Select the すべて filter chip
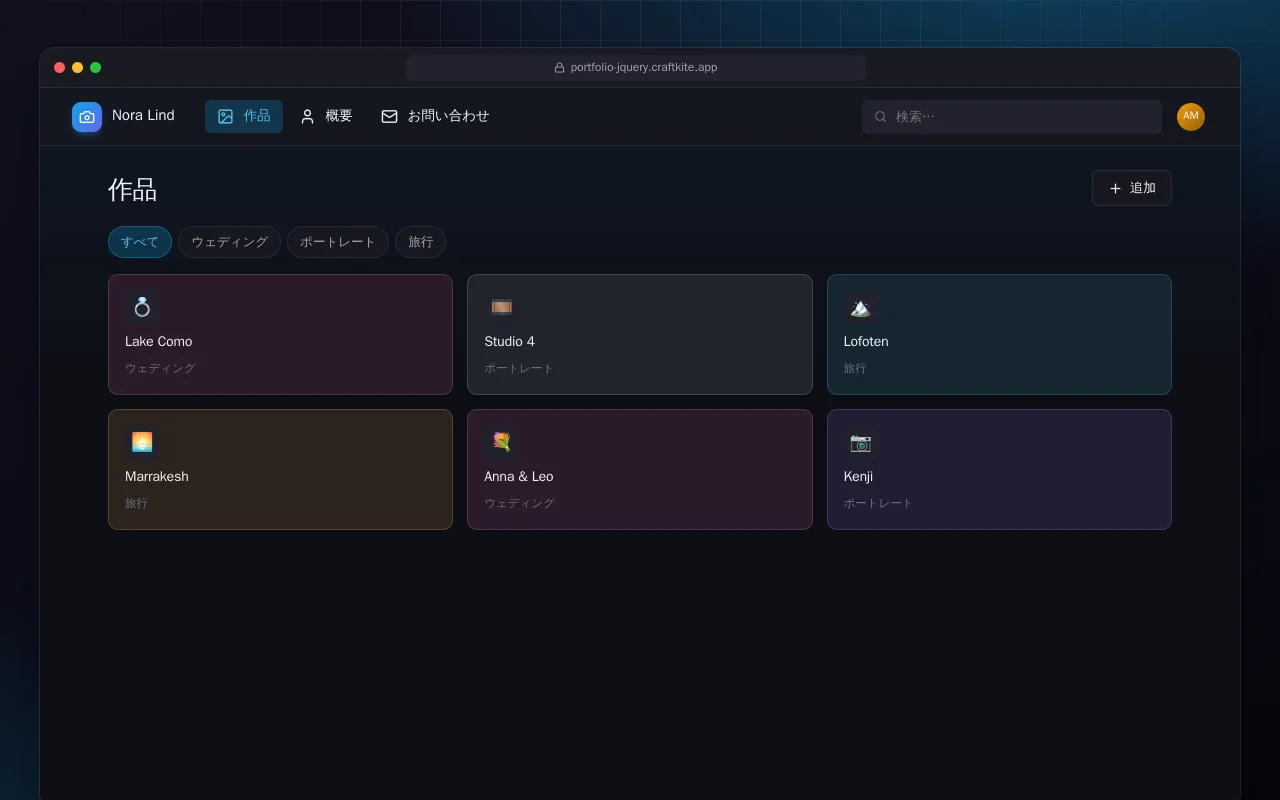Screen dimensions: 1280x800 tap(140, 242)
